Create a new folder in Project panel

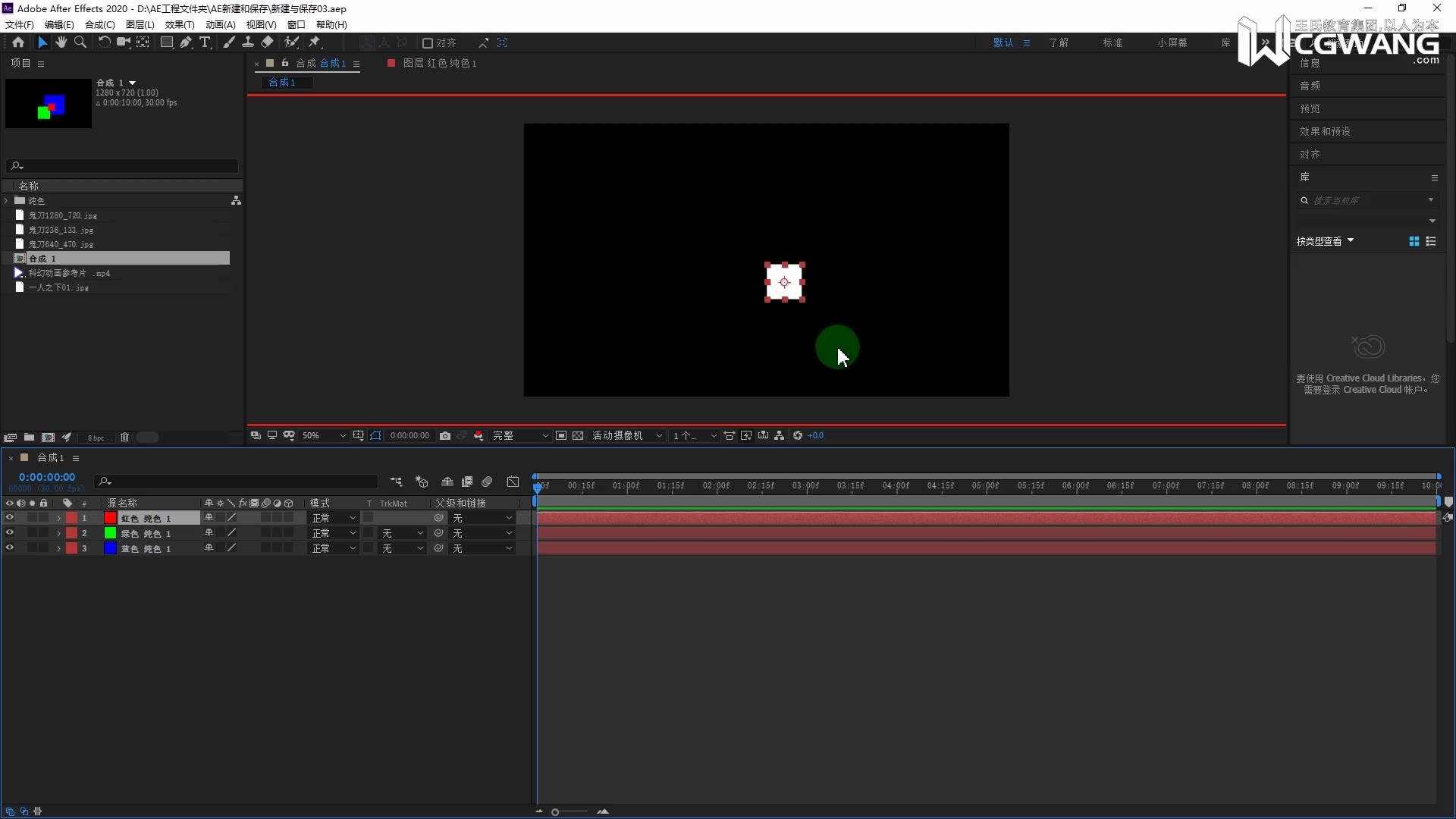[x=29, y=438]
